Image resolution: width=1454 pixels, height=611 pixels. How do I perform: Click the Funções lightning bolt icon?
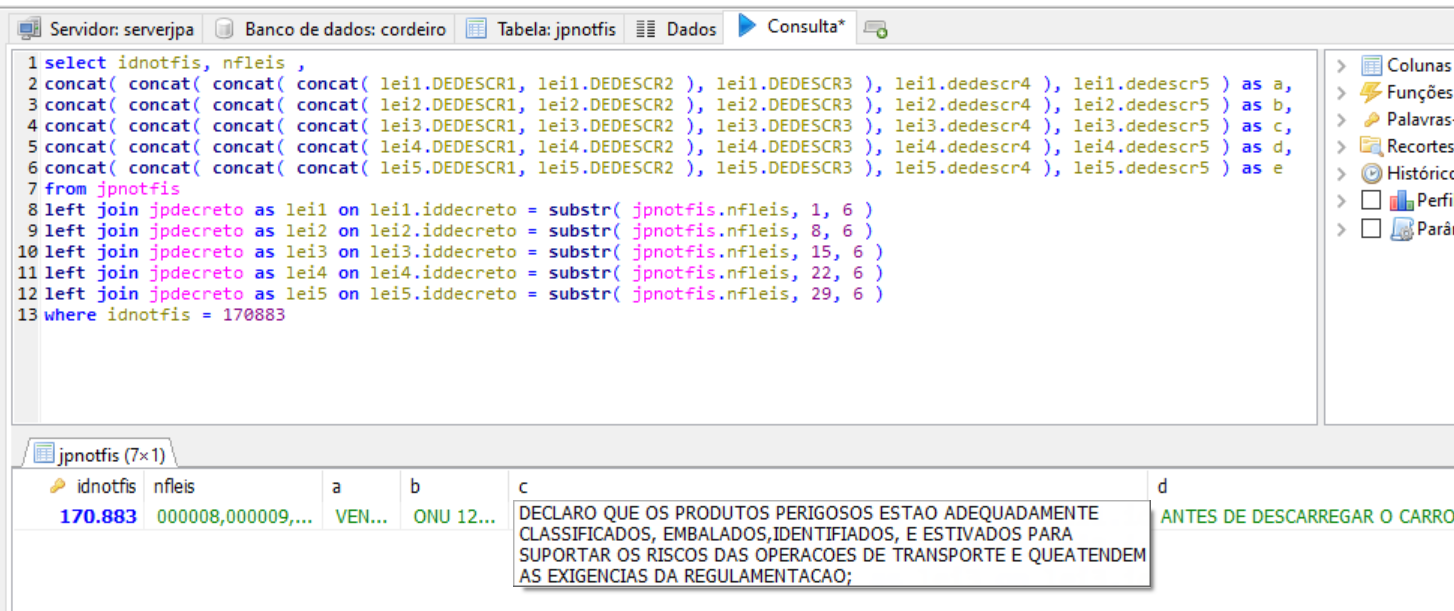click(1371, 93)
